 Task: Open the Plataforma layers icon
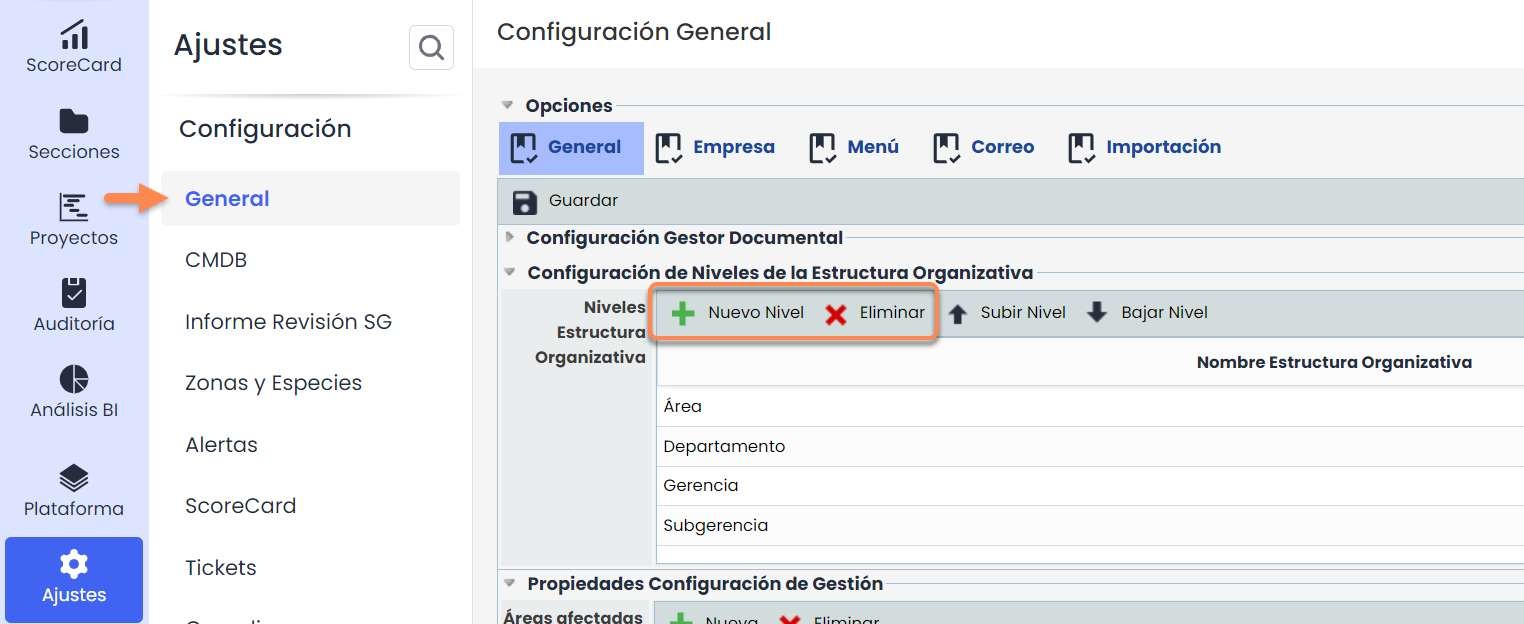tap(74, 478)
